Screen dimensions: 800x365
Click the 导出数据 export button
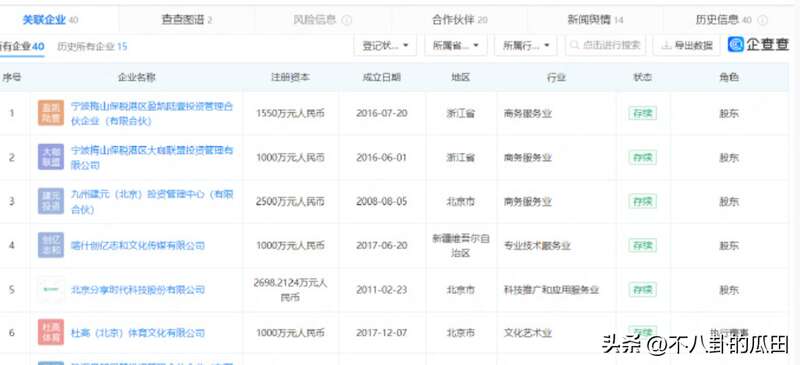[687, 45]
